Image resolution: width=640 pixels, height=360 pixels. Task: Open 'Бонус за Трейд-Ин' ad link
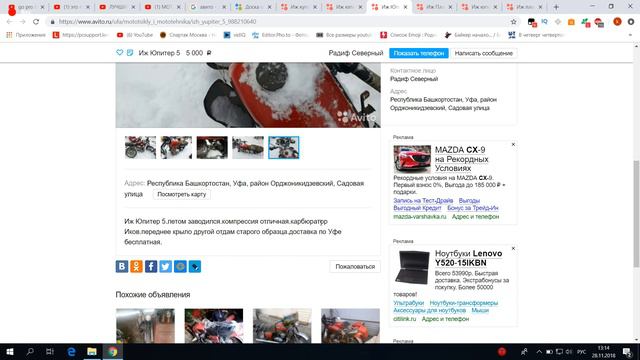pyautogui.click(x=473, y=208)
